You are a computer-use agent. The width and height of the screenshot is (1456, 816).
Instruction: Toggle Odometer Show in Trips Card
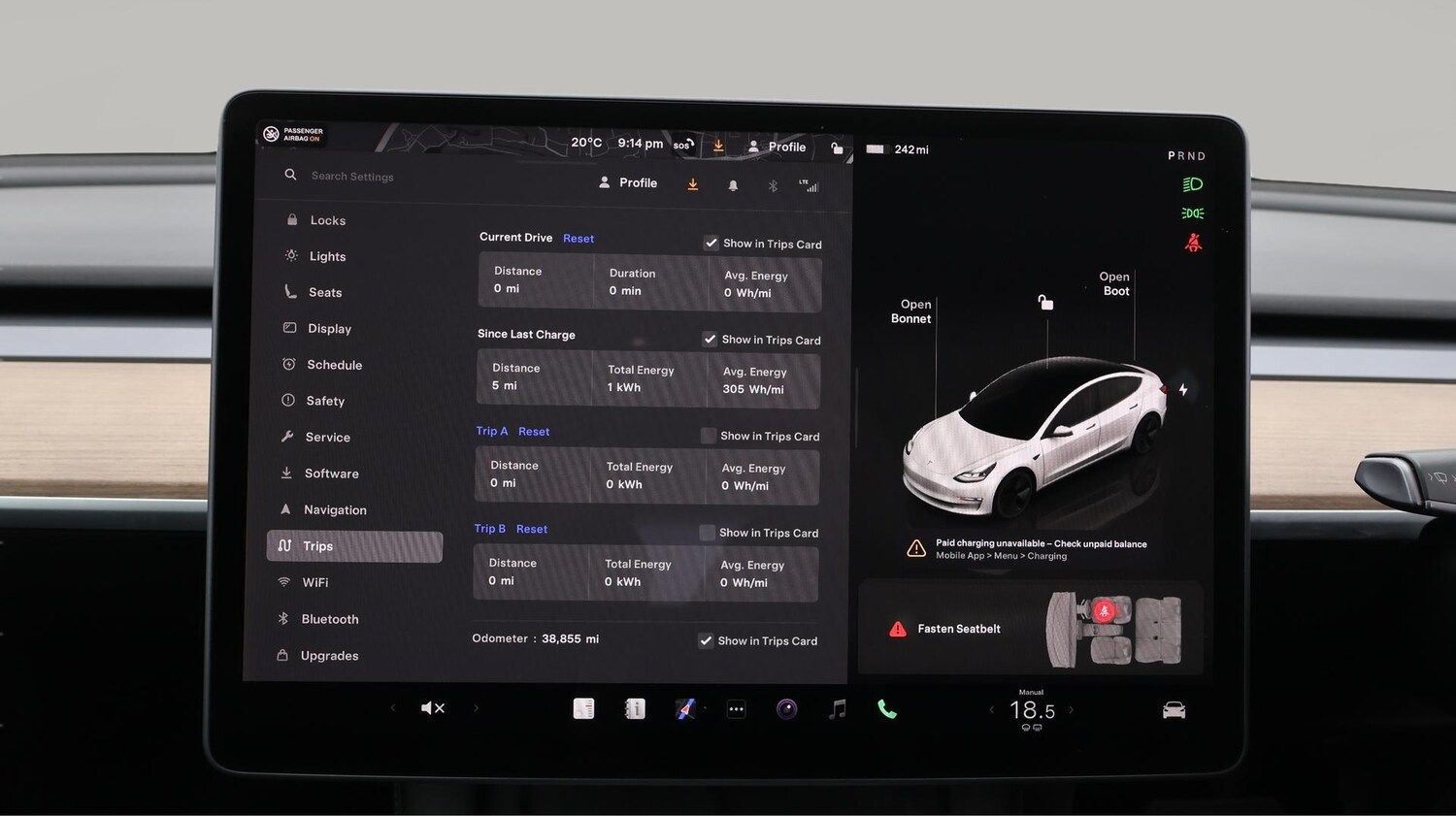click(706, 640)
